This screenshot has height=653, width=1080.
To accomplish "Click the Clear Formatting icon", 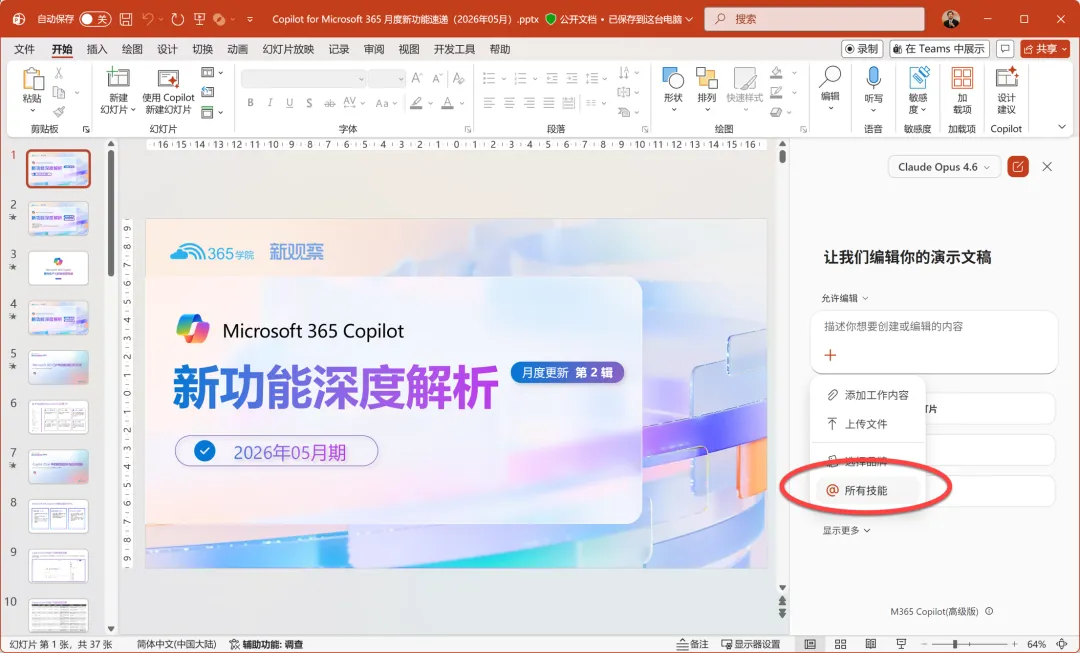I will [x=459, y=79].
